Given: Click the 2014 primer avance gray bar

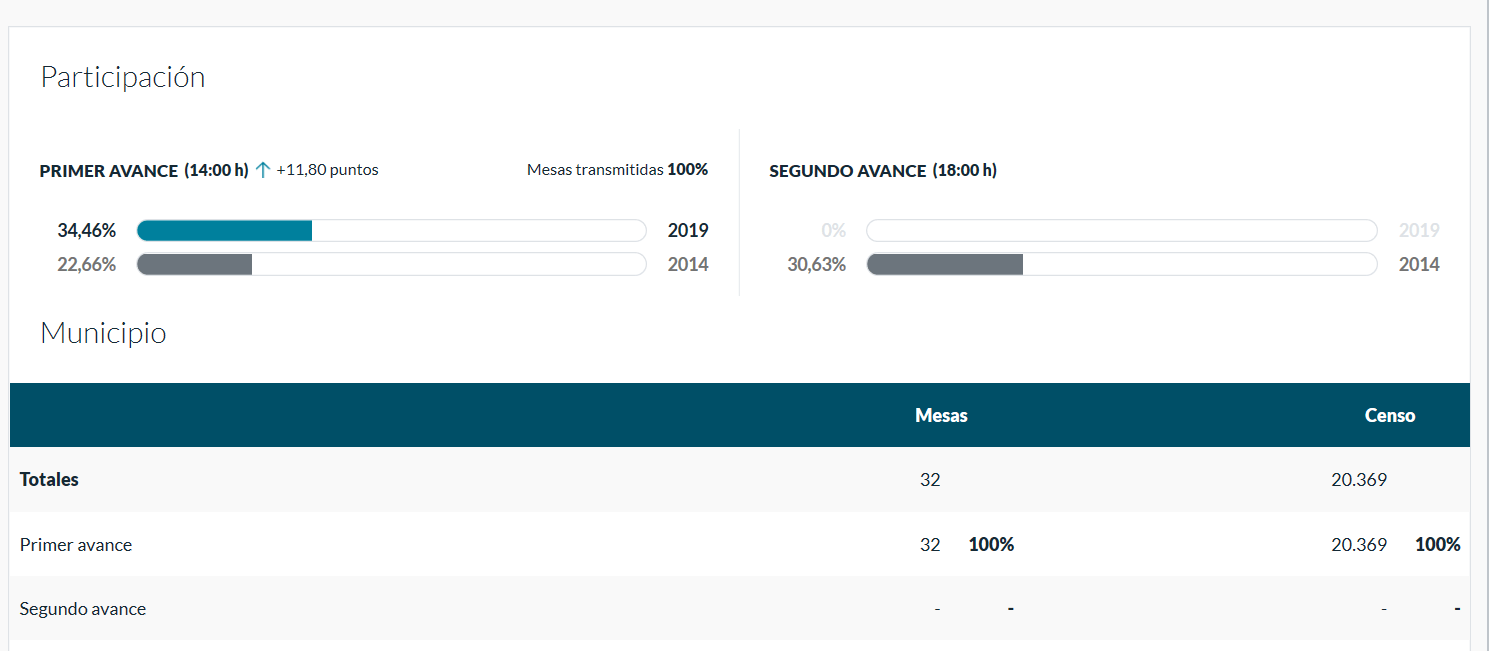Looking at the screenshot, I should pos(391,265).
